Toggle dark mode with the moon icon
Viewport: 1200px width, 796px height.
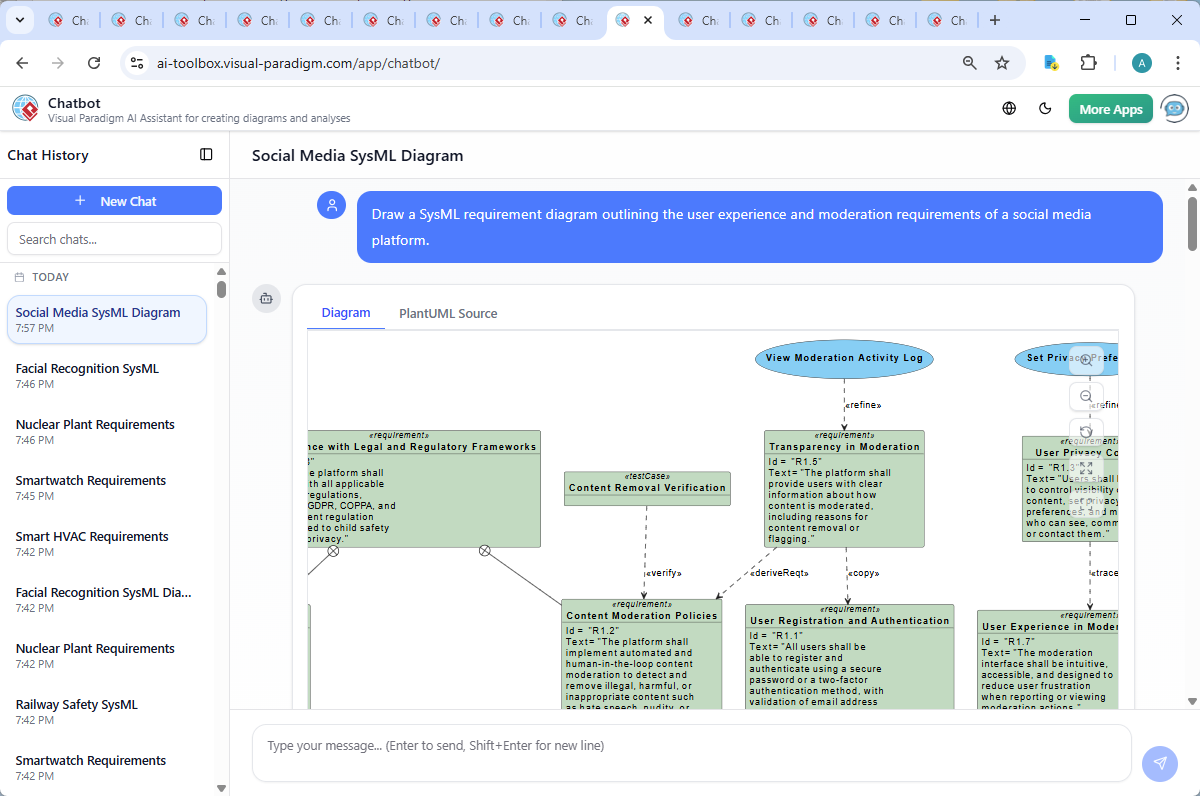pyautogui.click(x=1045, y=108)
